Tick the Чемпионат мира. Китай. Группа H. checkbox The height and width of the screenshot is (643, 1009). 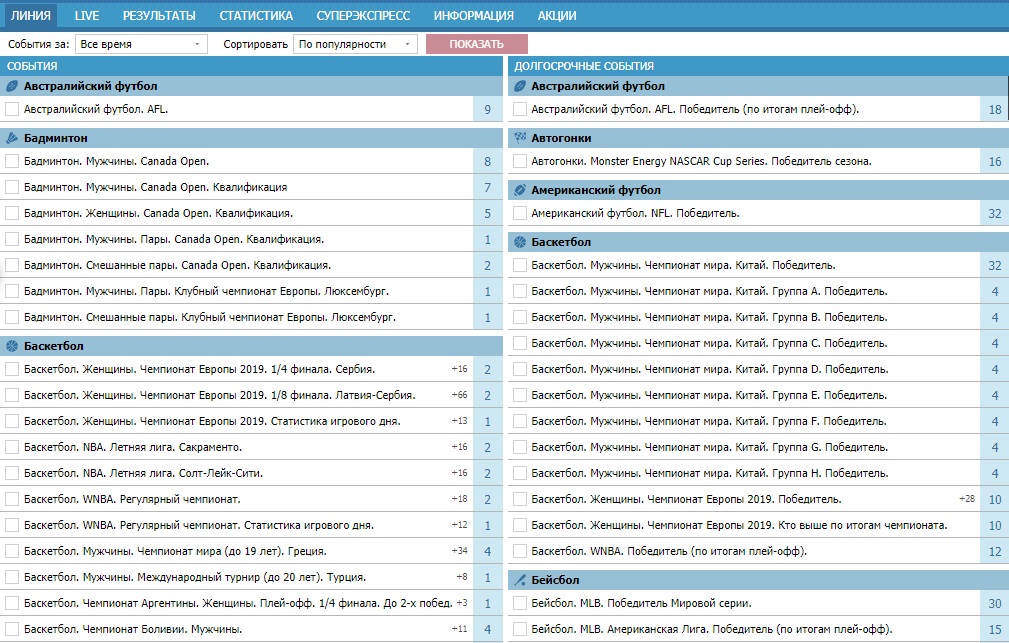(x=519, y=473)
